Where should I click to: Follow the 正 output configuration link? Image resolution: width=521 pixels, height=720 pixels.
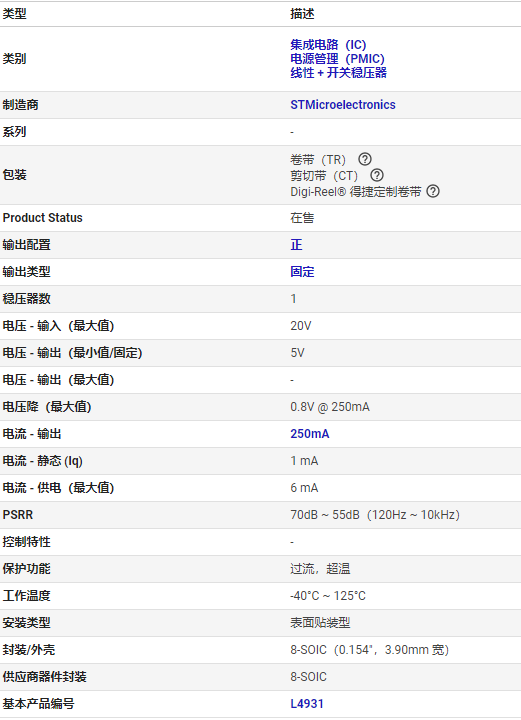pos(296,245)
